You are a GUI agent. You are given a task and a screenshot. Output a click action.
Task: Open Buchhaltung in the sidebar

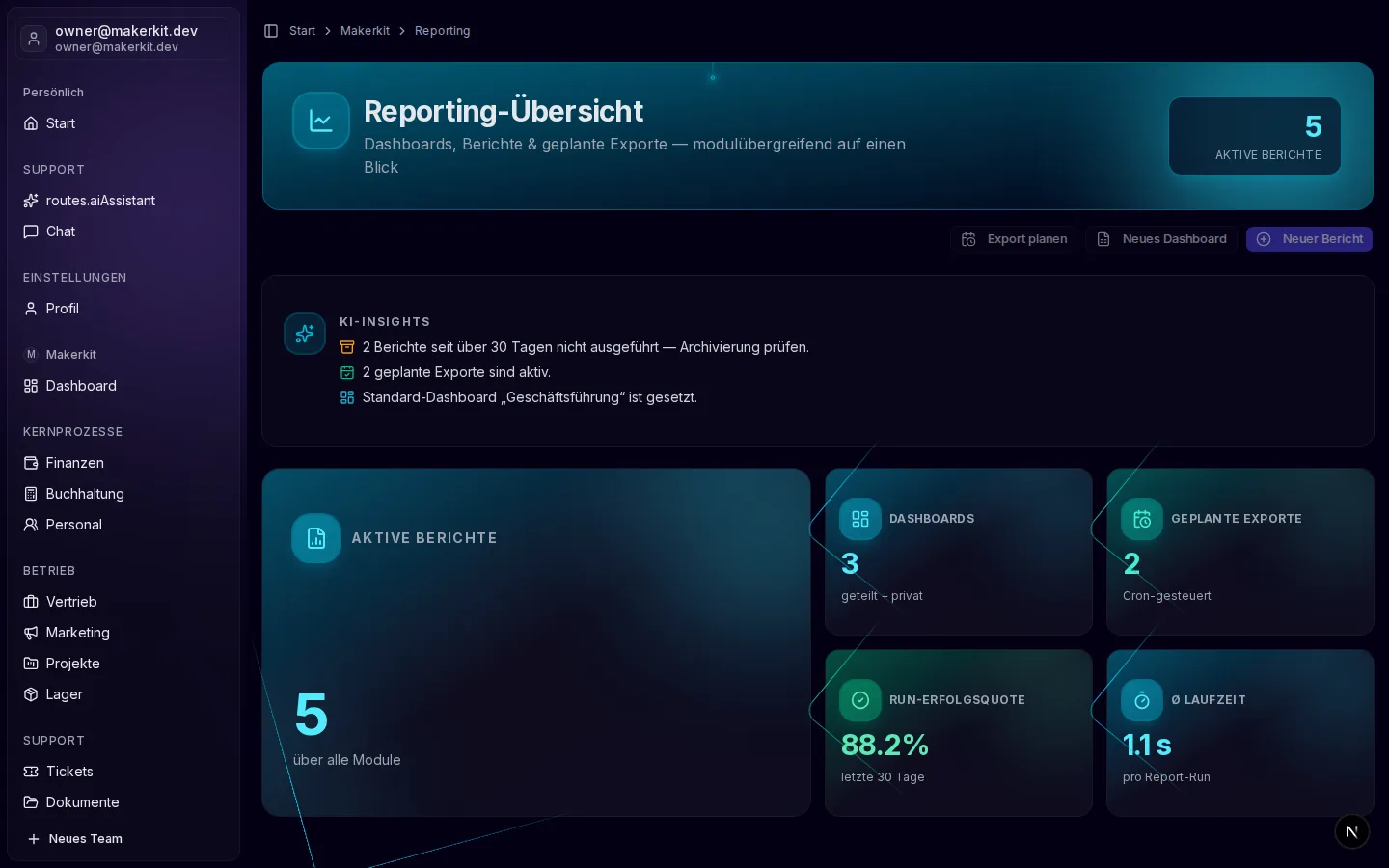pos(123,494)
